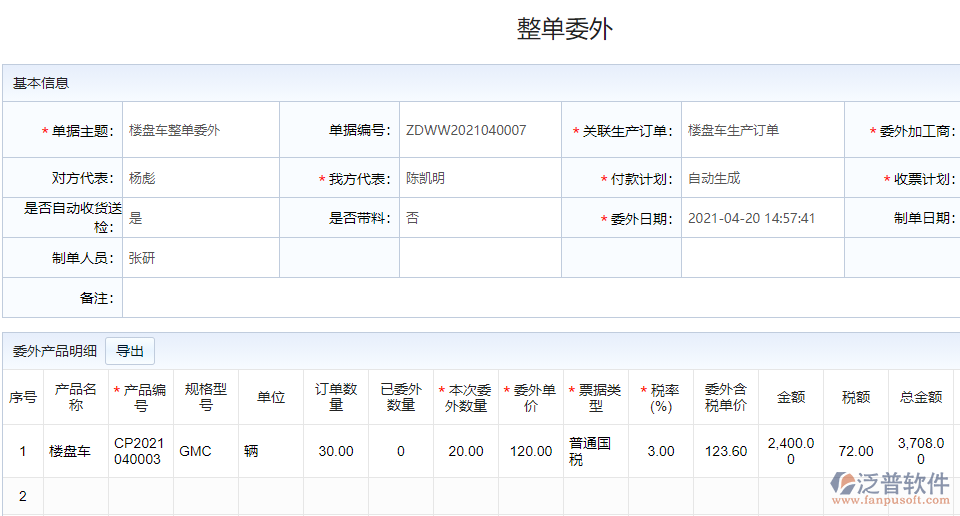Edit 本次委外数量 cell 20.00

(x=466, y=451)
